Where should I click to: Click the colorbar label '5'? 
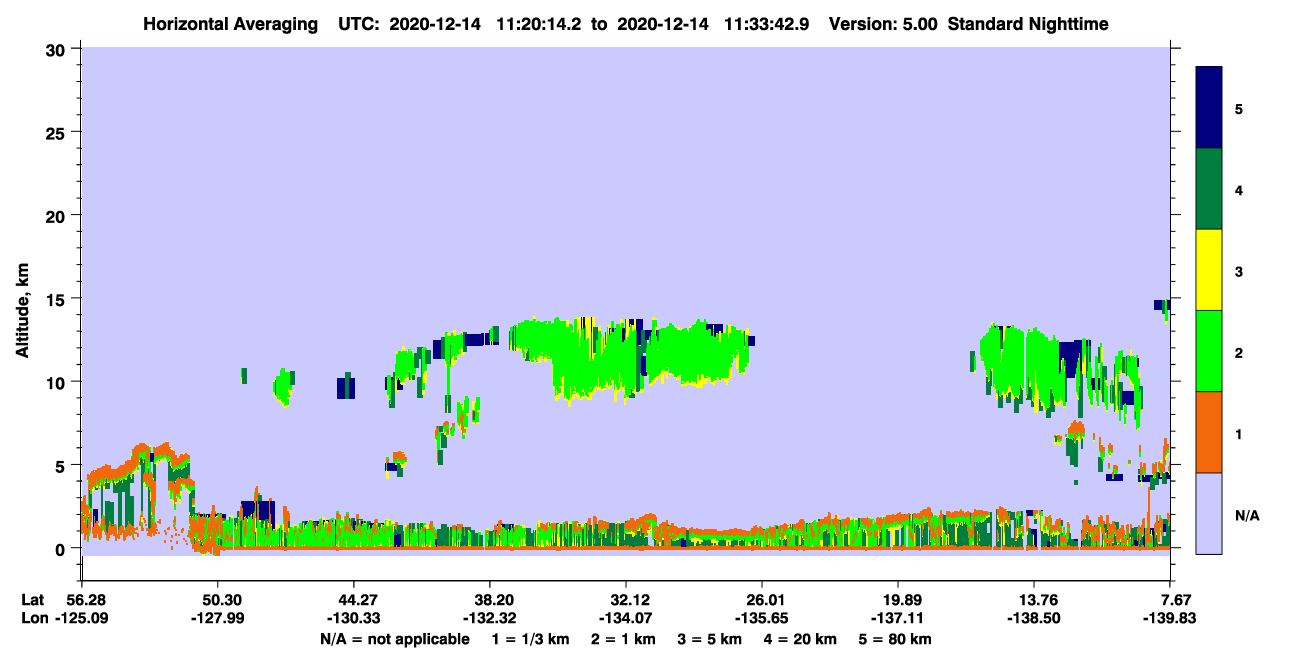pyautogui.click(x=1239, y=108)
